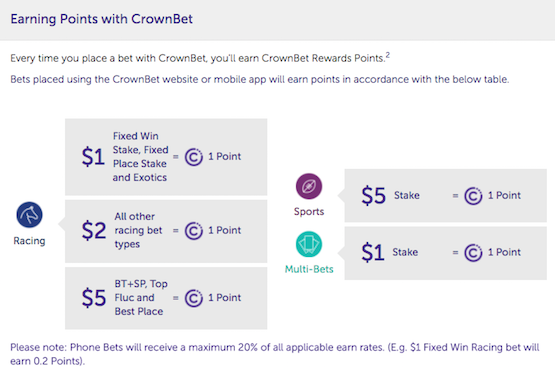
Task: Click the $5 amount in BT+SP panel
Action: [94, 298]
